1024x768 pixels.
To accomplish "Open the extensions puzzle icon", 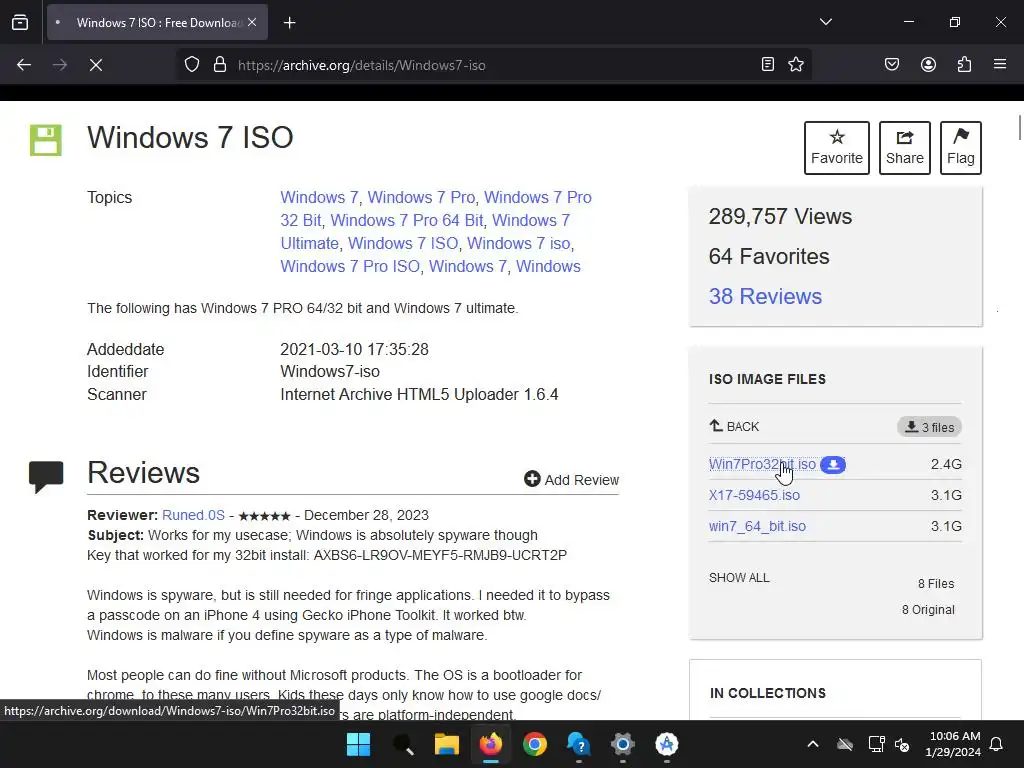I will pyautogui.click(x=965, y=64).
